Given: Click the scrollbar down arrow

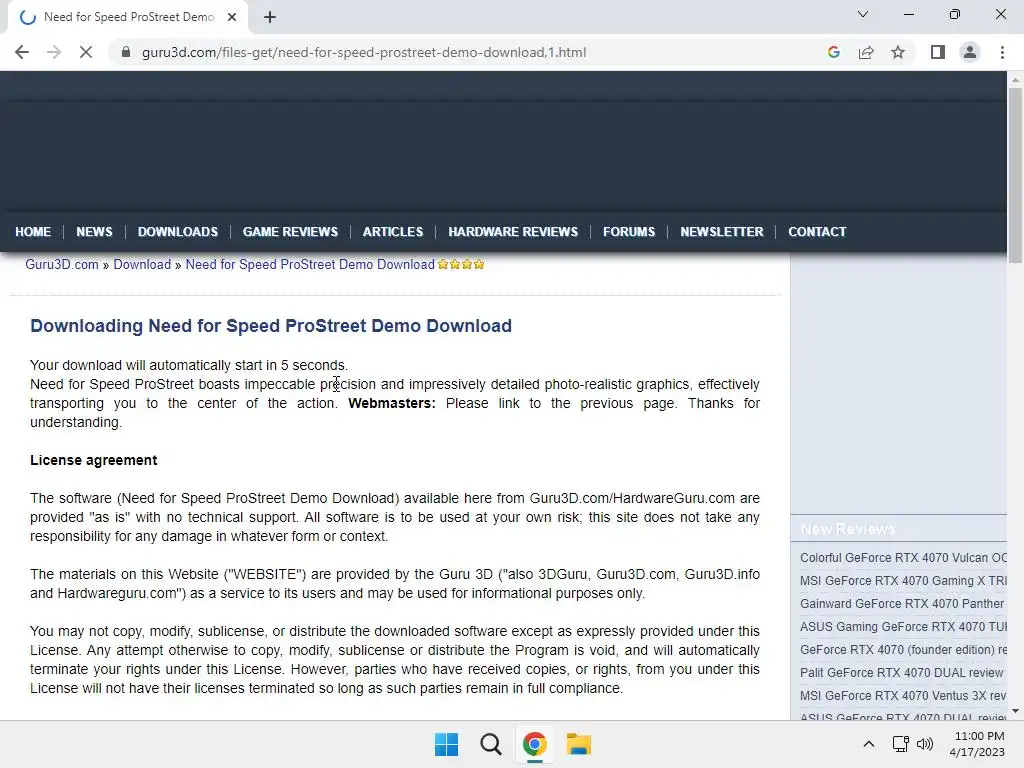Looking at the screenshot, I should [1015, 711].
